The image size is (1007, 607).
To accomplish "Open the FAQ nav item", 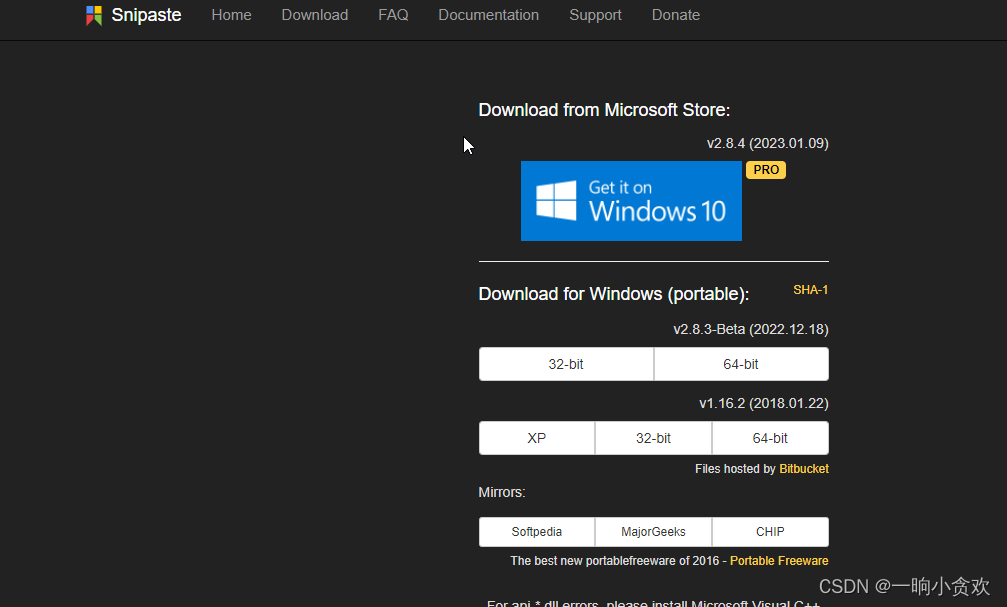I will coord(393,15).
